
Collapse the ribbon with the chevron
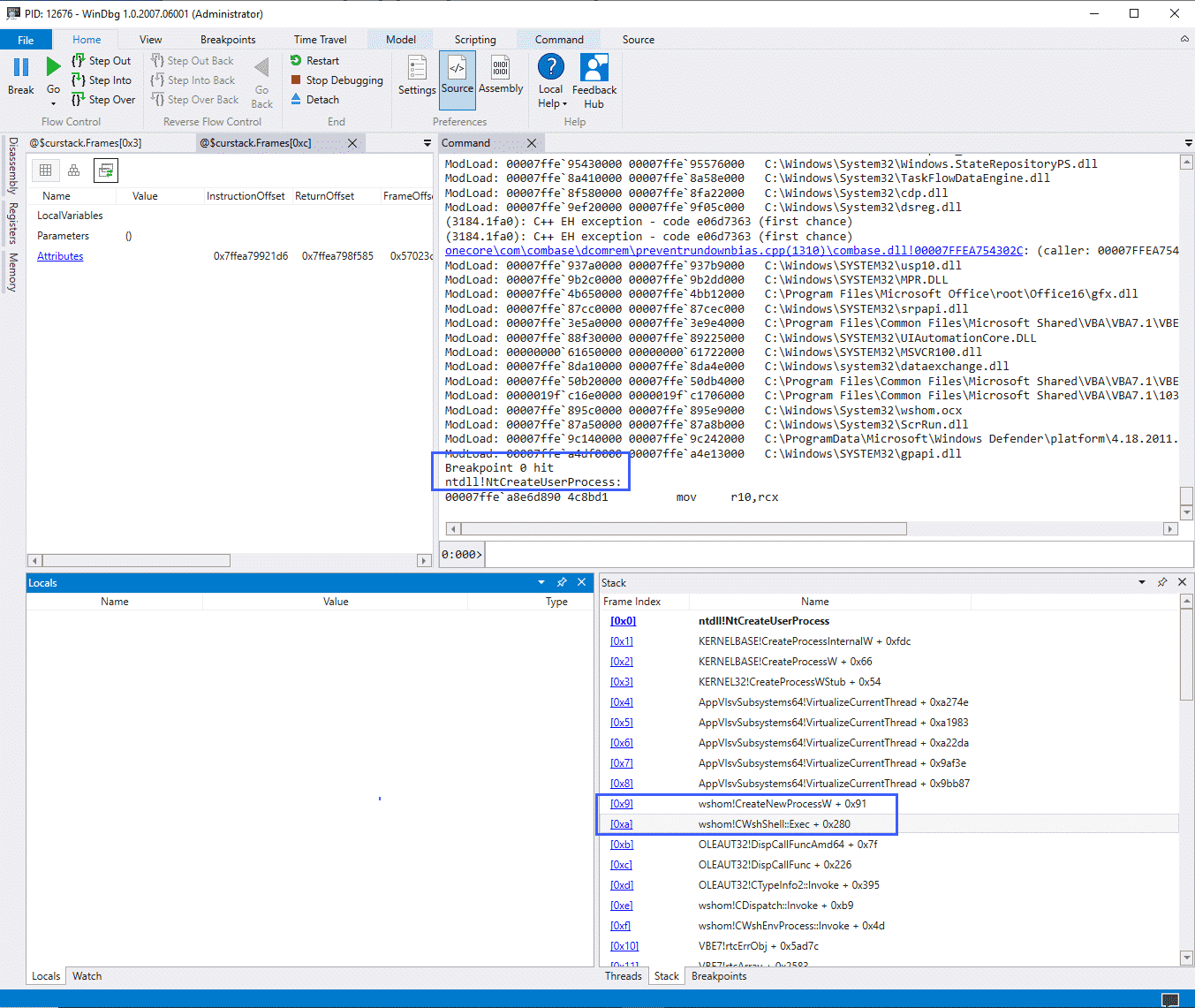(x=1184, y=39)
